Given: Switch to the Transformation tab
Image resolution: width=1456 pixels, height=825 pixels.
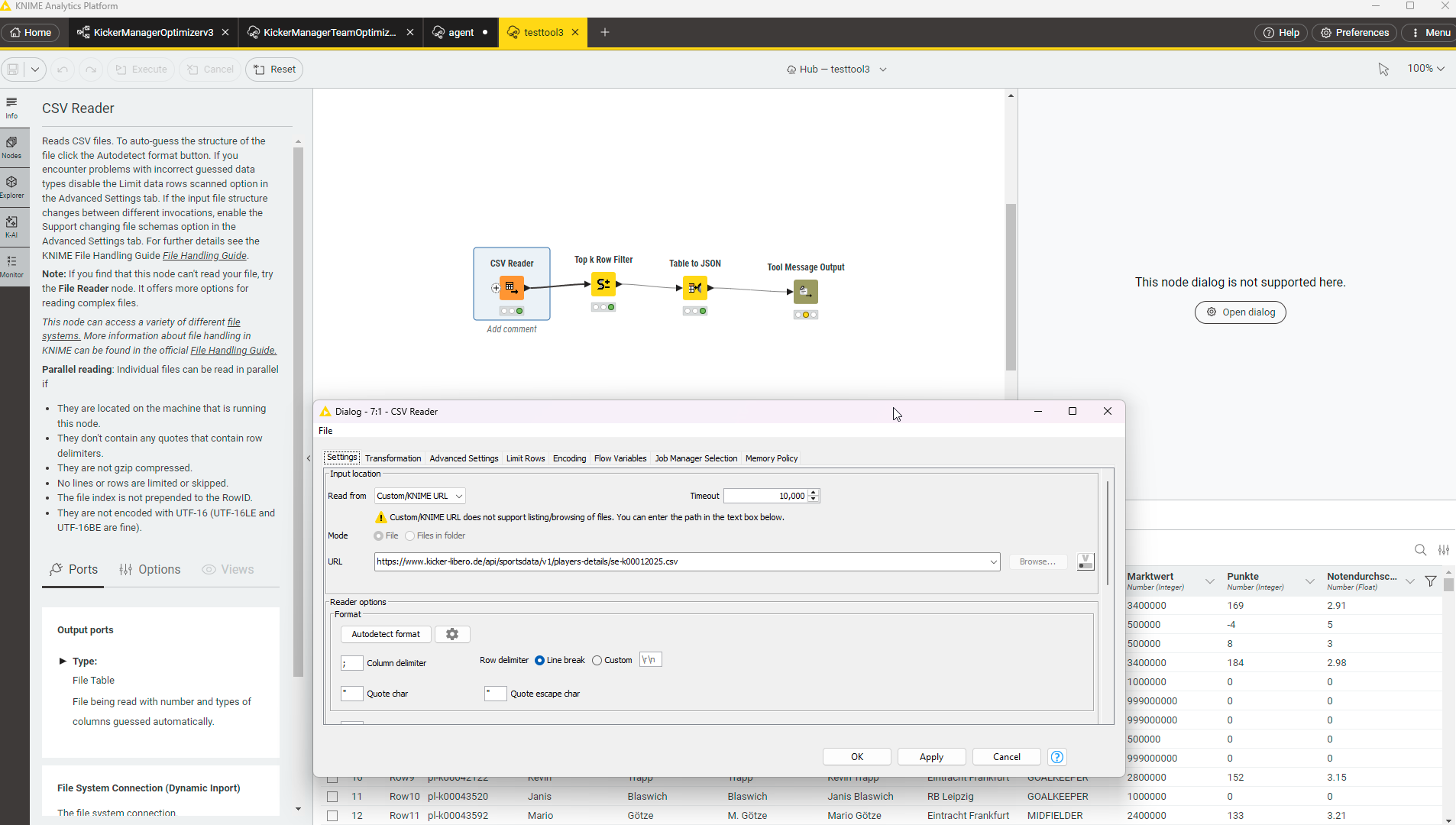Looking at the screenshot, I should [393, 458].
